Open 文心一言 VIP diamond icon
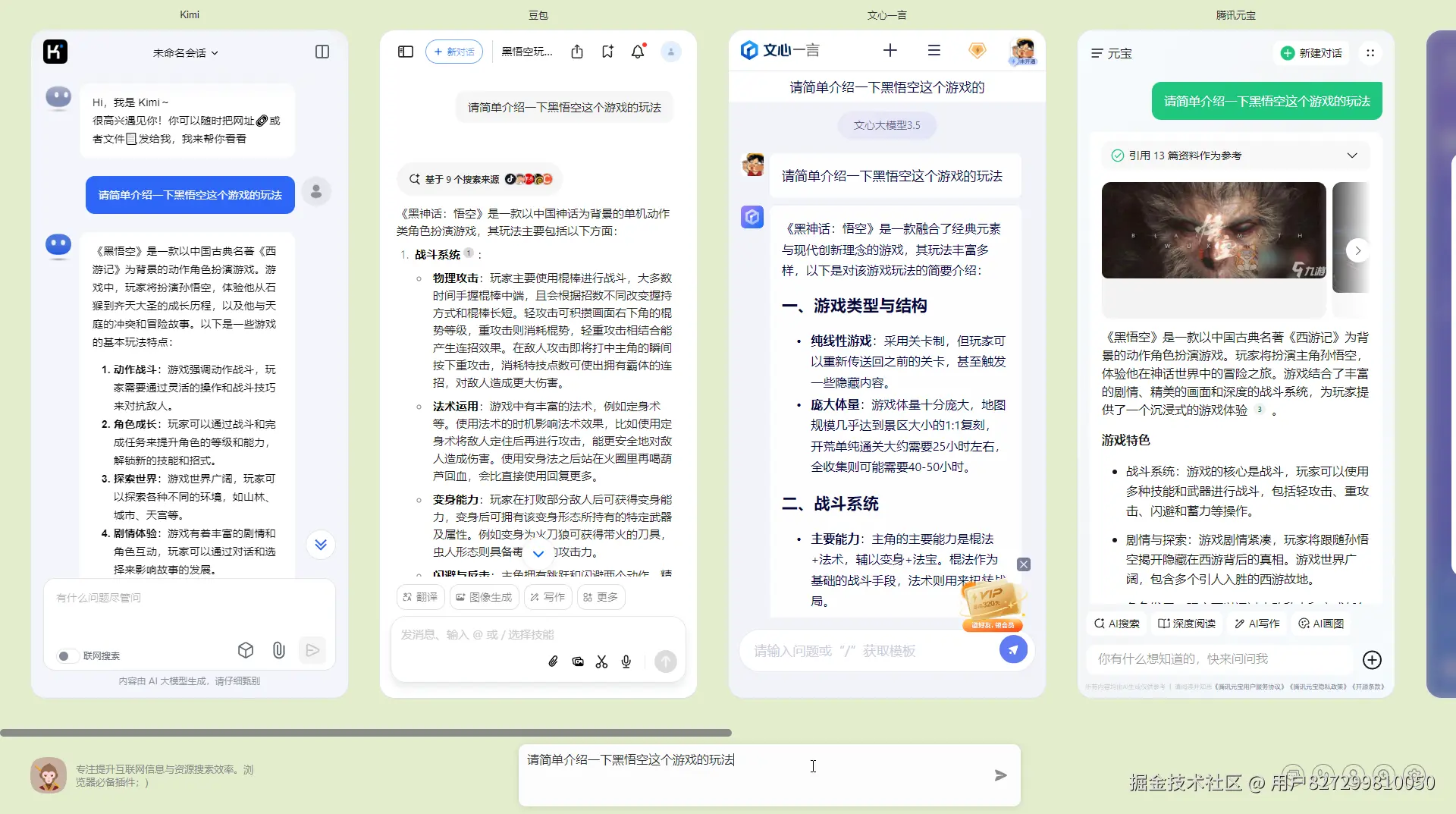1456x814 pixels. pos(977,50)
